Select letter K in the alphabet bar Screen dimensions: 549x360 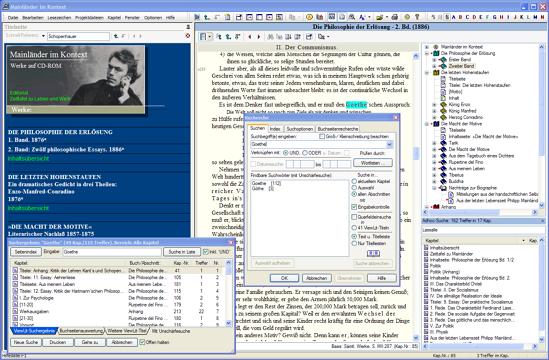(x=521, y=17)
